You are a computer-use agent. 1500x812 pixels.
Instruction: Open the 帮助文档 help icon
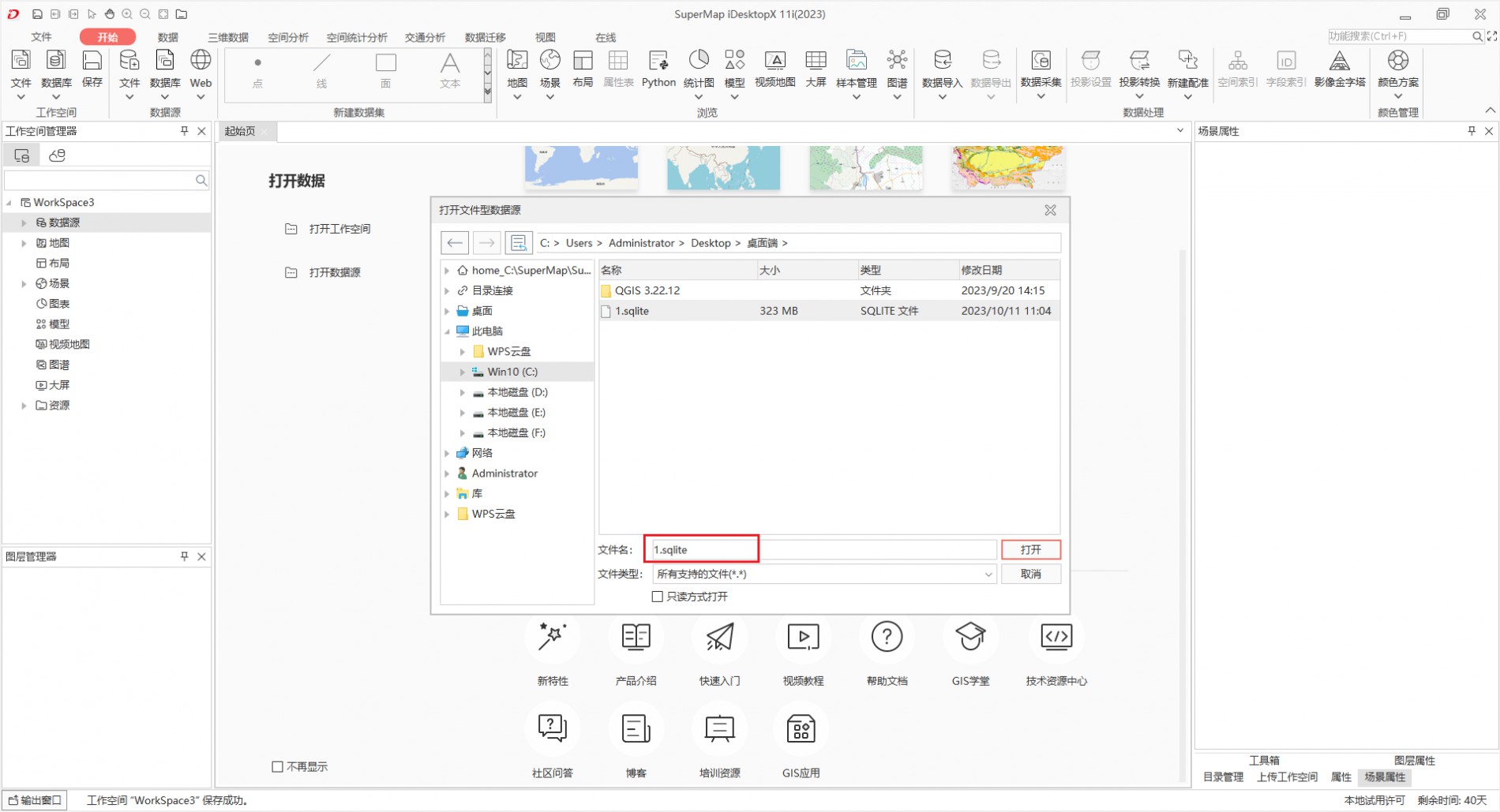887,638
